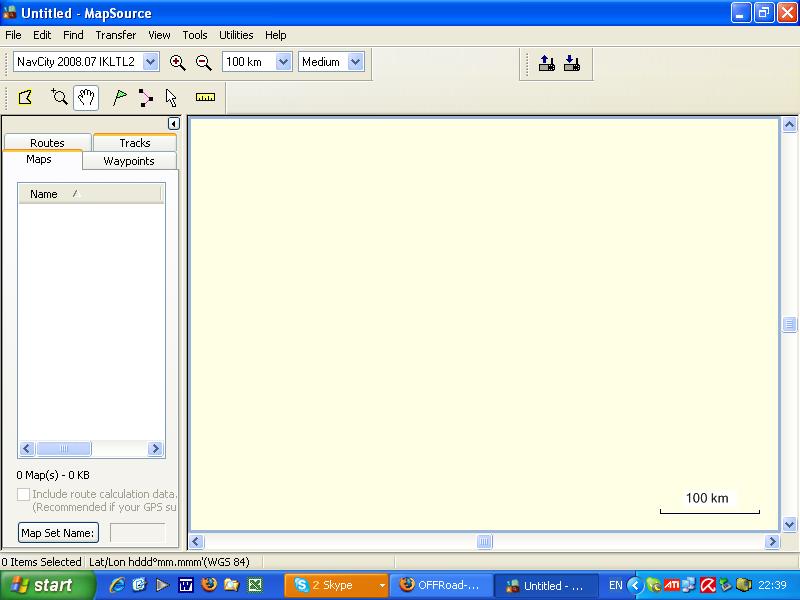Click the map's horizontal scrollbar thumb

[x=484, y=542]
